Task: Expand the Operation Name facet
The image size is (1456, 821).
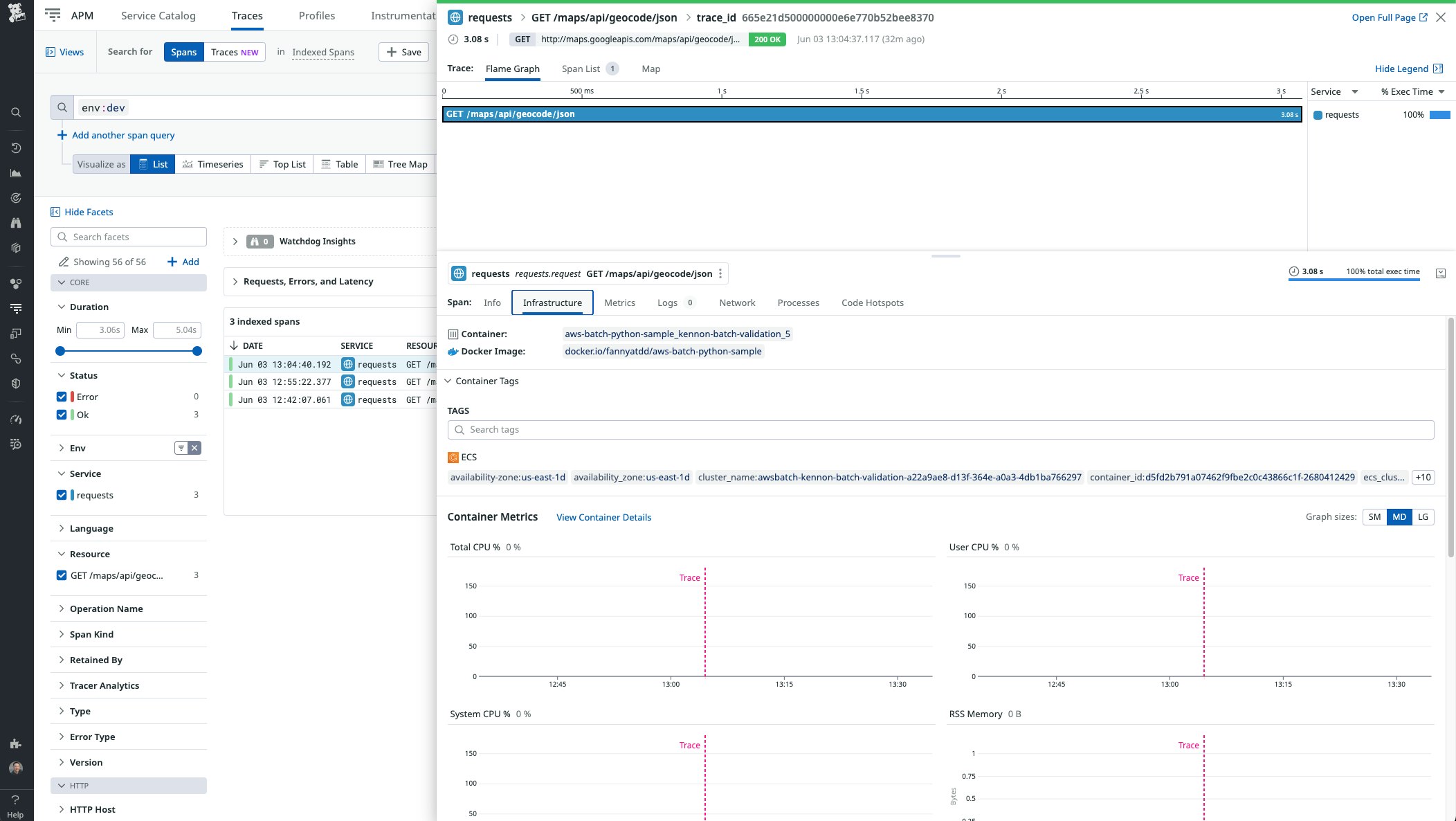Action: tap(61, 608)
